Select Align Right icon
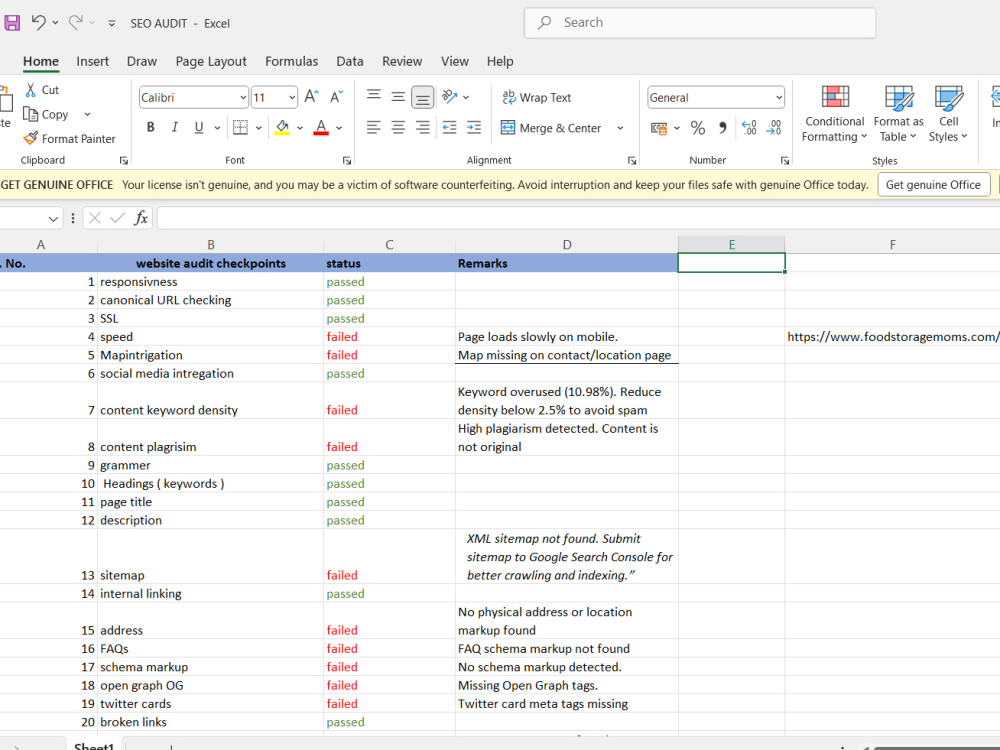 (x=422, y=128)
